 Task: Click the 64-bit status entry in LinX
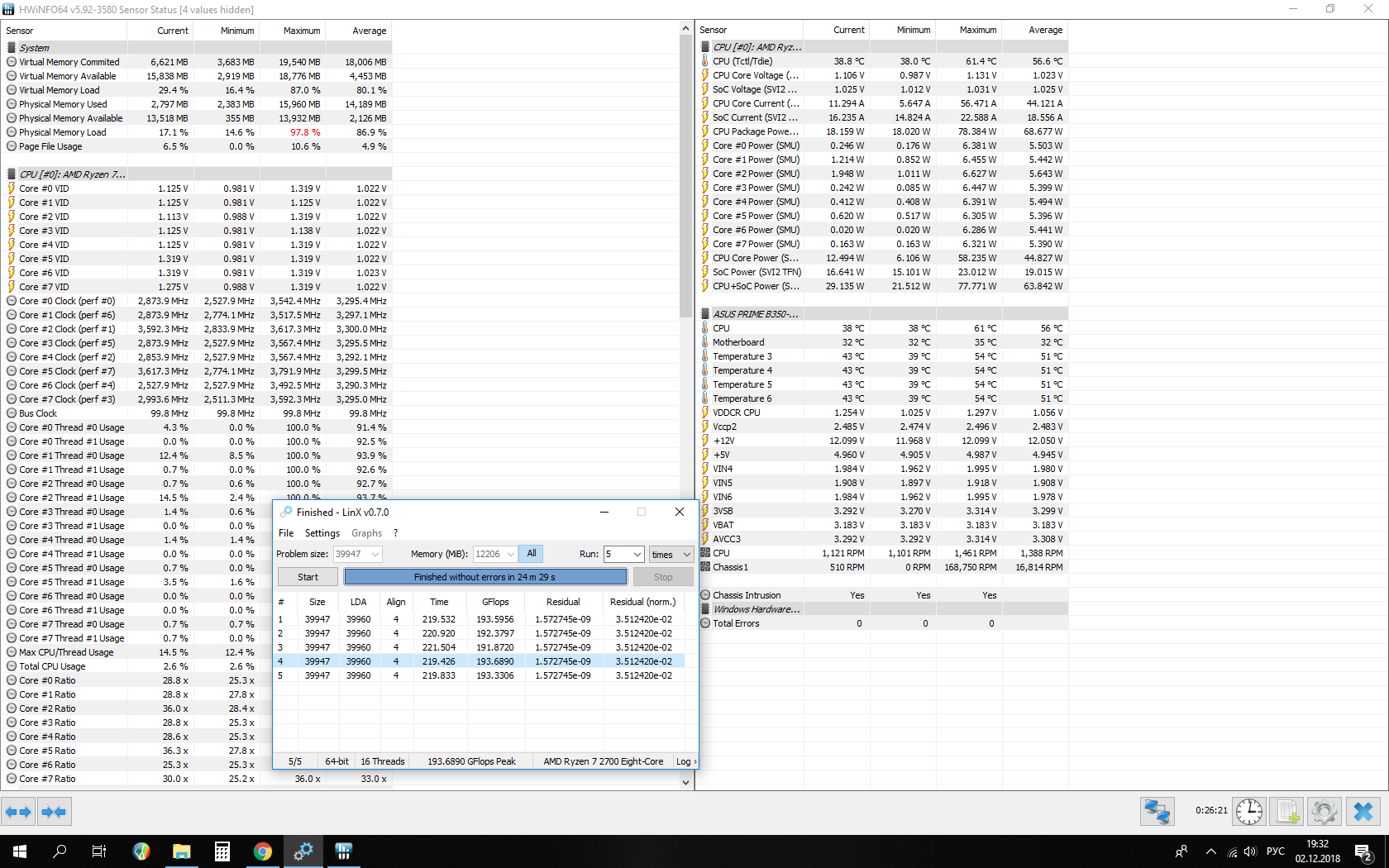point(337,761)
